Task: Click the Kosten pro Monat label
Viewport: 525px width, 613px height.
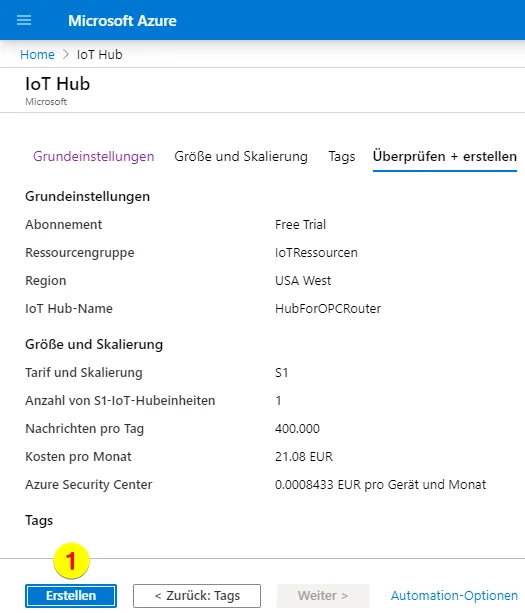Action: (78, 457)
